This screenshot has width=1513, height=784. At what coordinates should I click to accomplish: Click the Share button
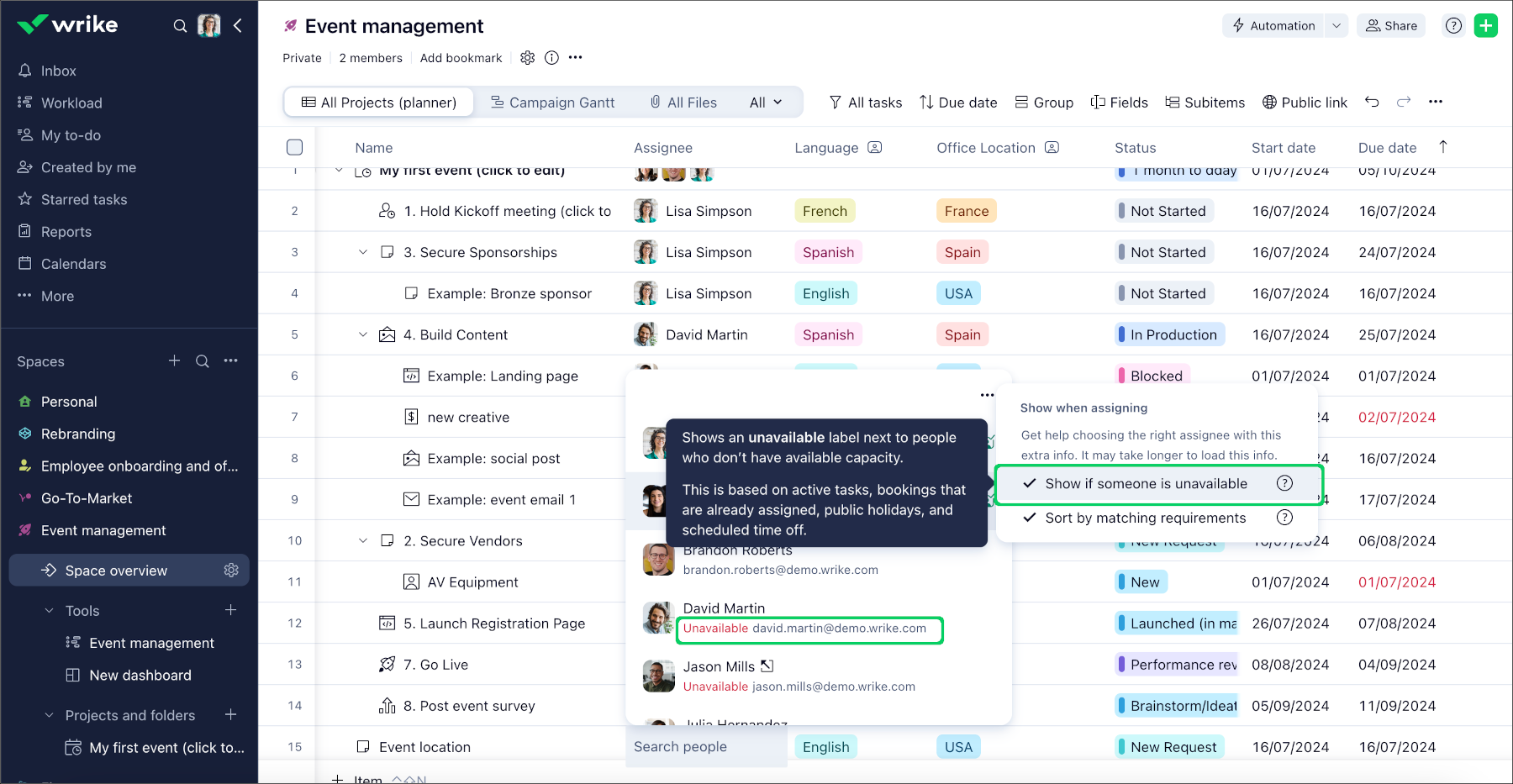(x=1391, y=25)
